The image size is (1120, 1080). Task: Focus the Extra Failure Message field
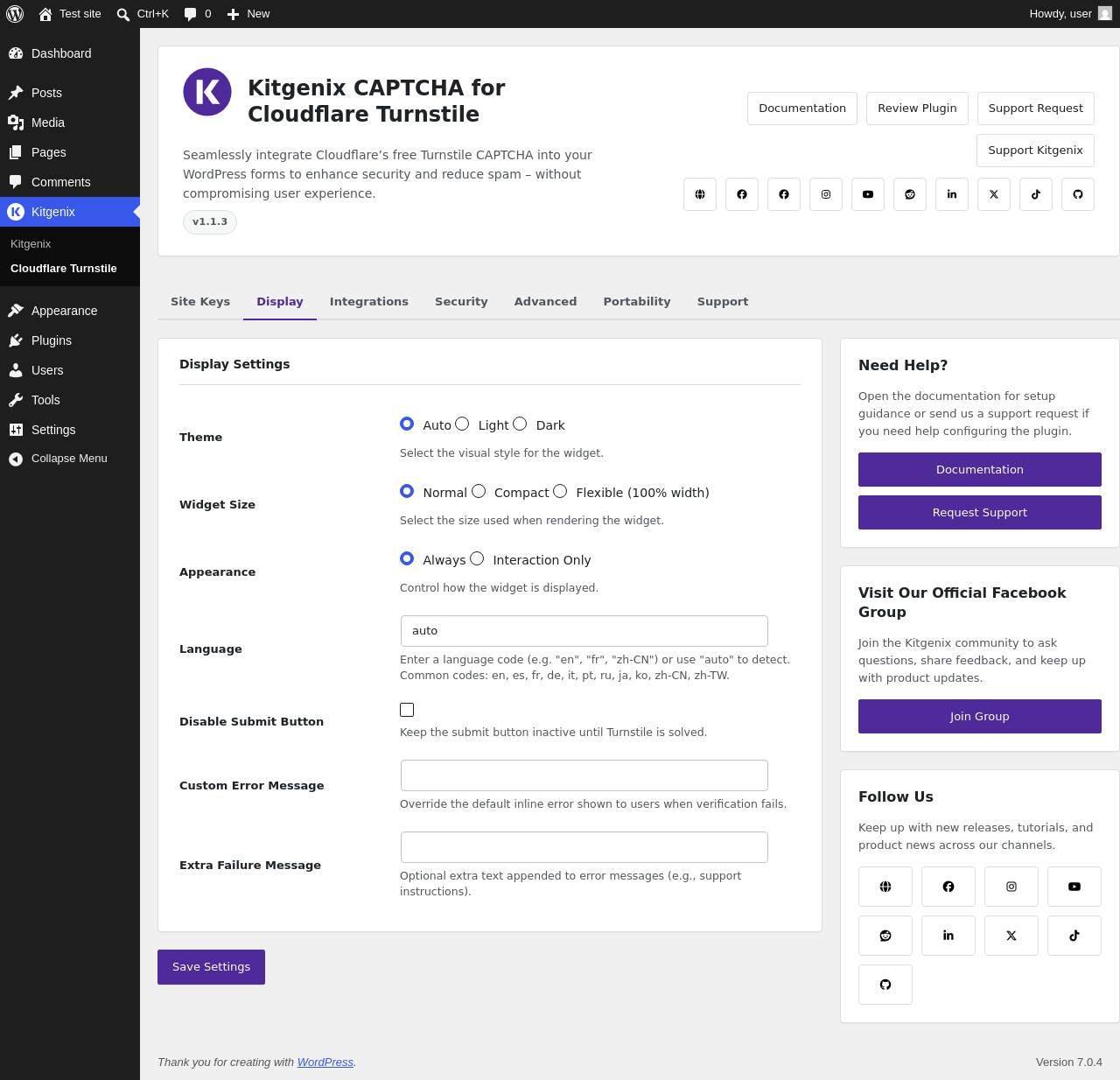click(584, 847)
